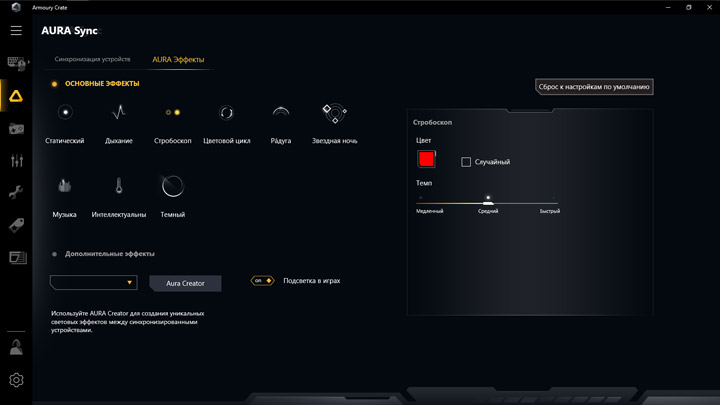The image size is (720, 405).
Task: Click the Темп label
Action: [x=424, y=183]
